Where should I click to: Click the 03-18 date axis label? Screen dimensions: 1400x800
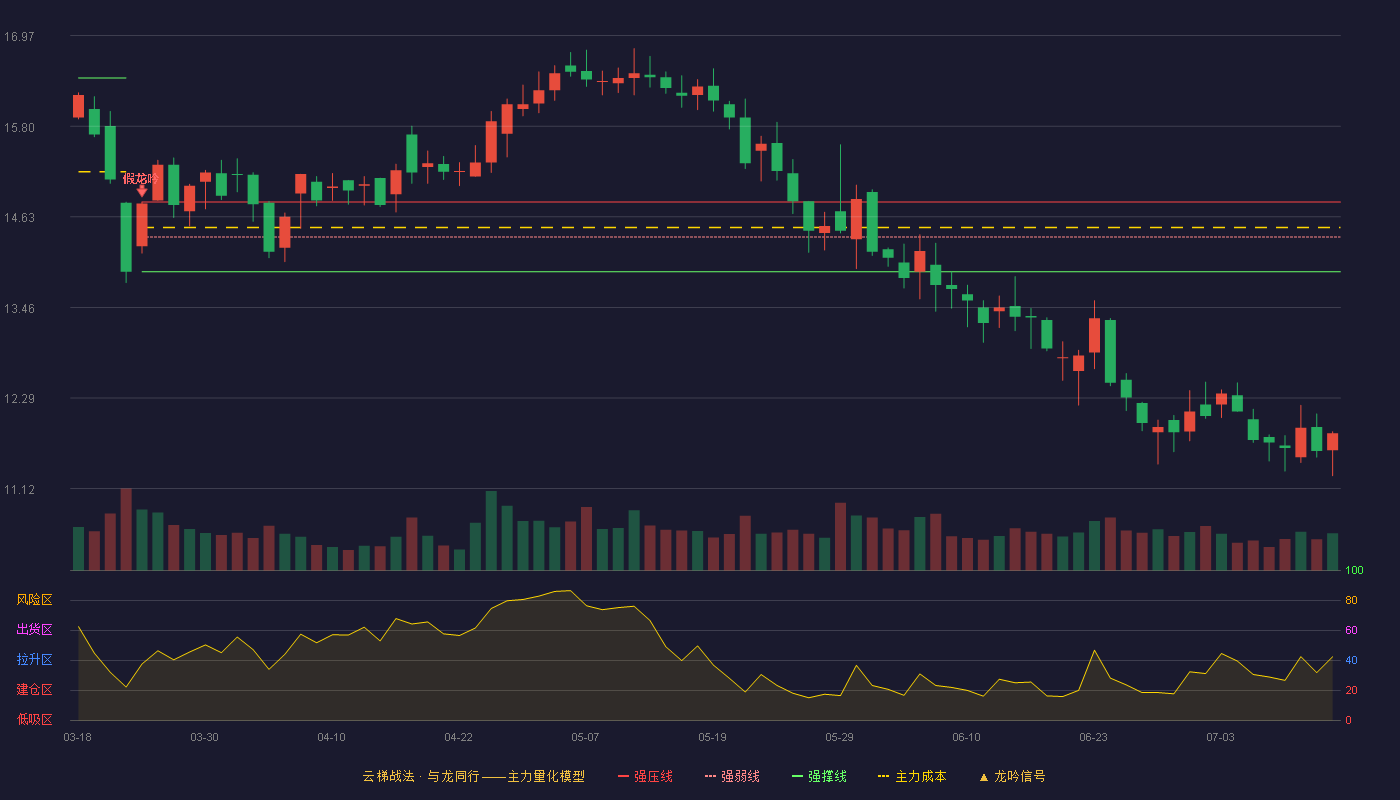tap(77, 737)
